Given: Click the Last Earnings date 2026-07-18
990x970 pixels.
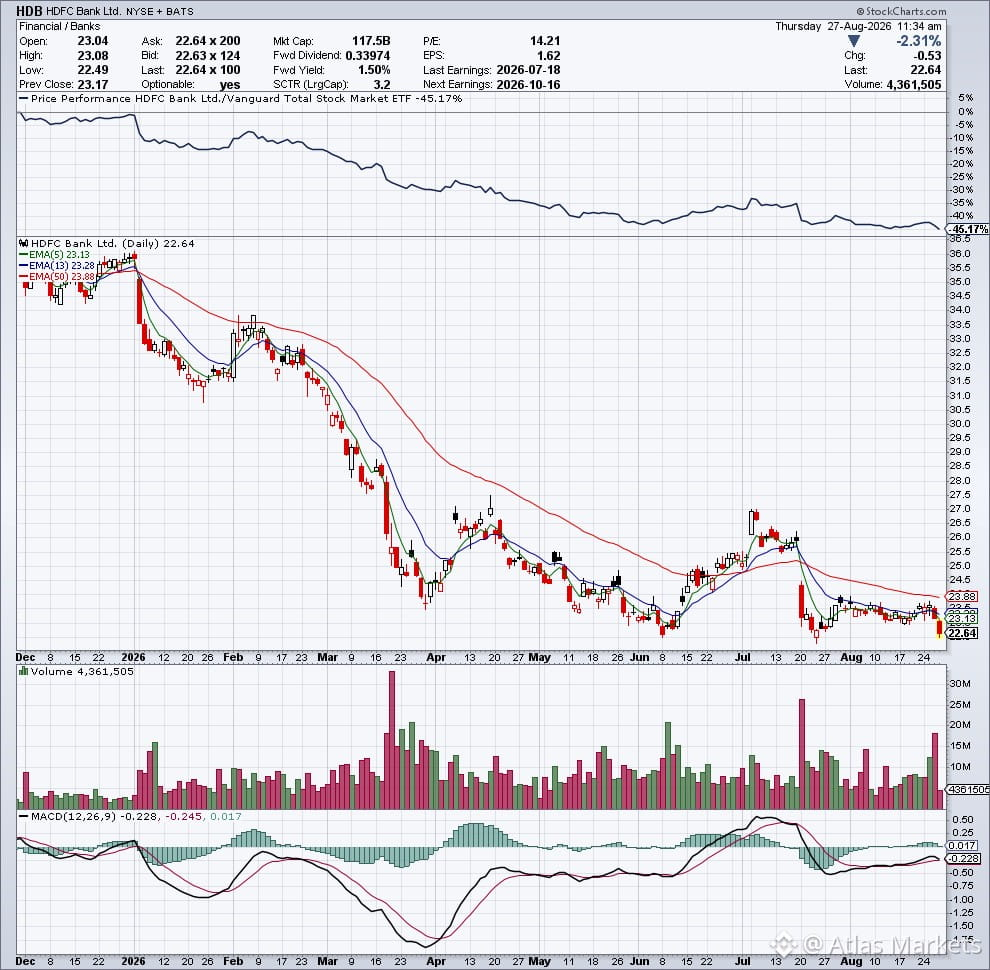Looking at the screenshot, I should point(528,69).
